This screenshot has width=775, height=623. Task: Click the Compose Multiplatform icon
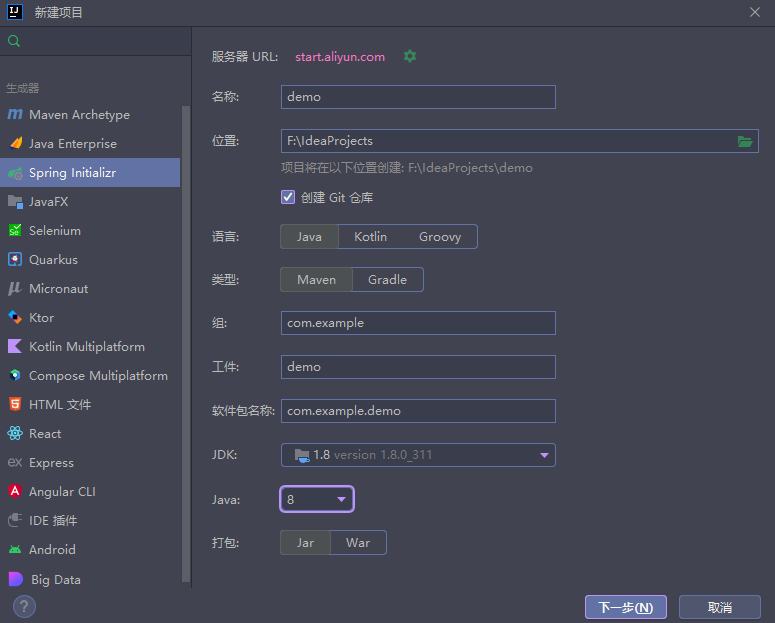coord(15,375)
